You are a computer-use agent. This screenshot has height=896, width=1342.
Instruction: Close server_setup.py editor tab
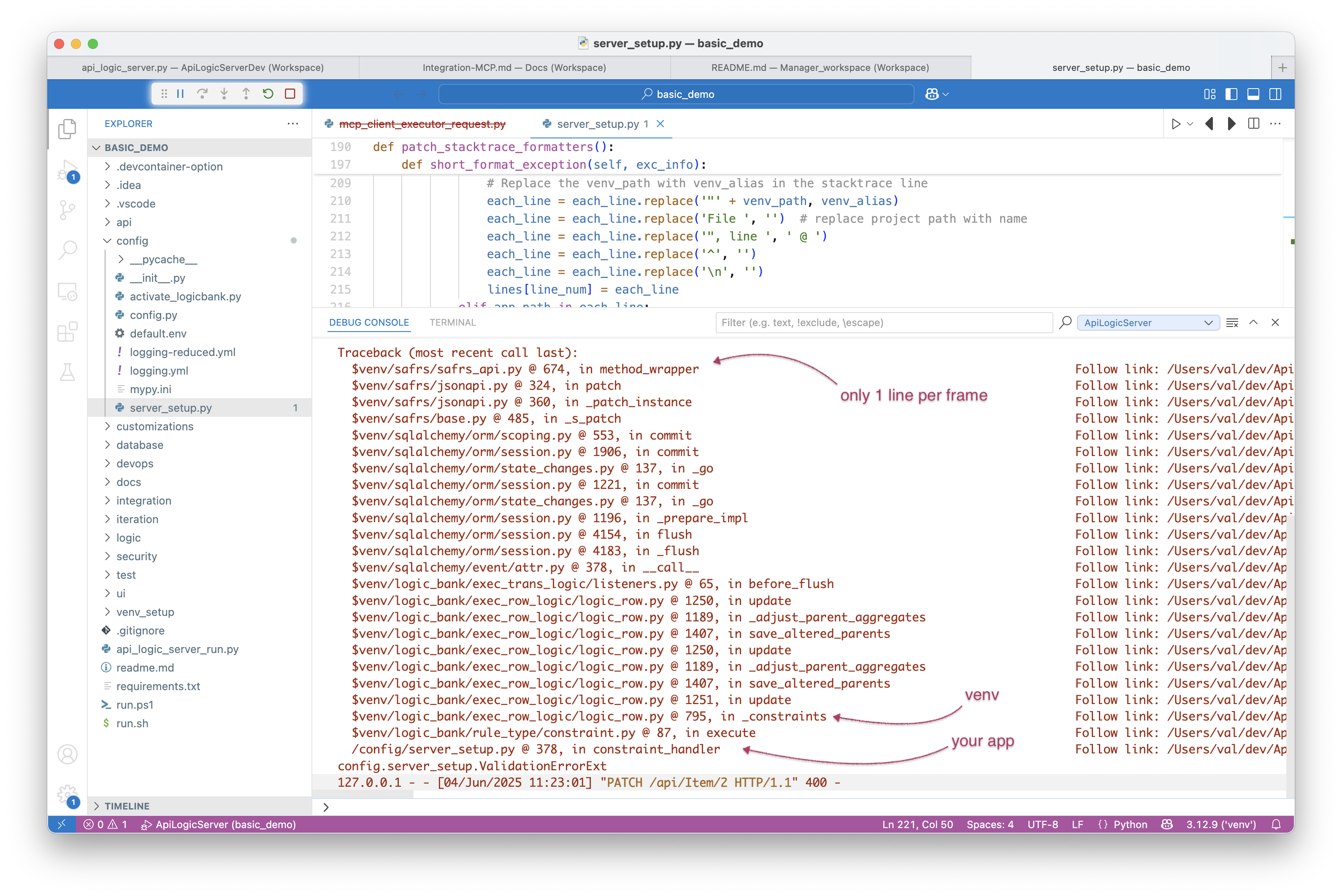pyautogui.click(x=660, y=124)
